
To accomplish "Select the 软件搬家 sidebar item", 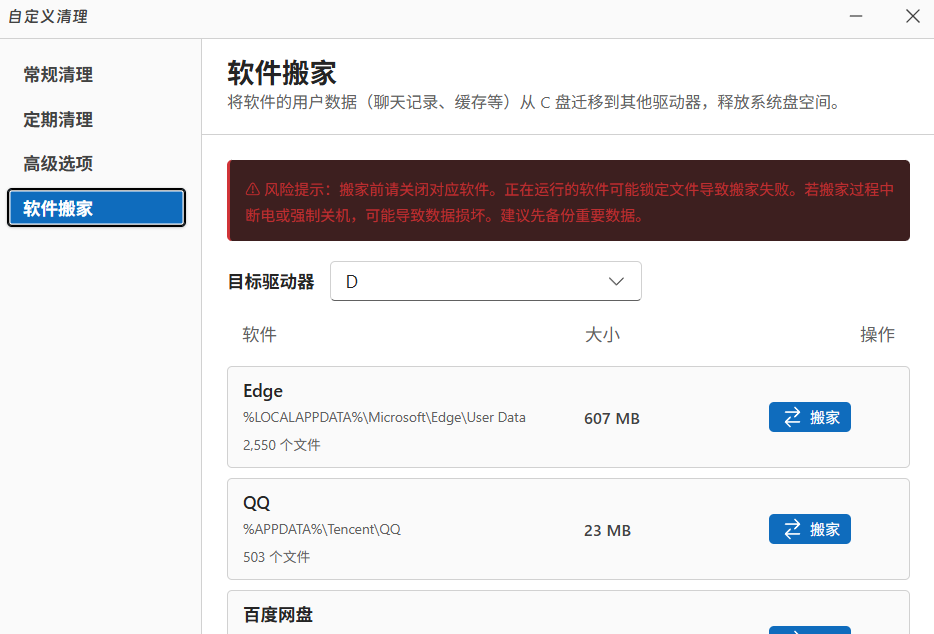I will pos(96,208).
